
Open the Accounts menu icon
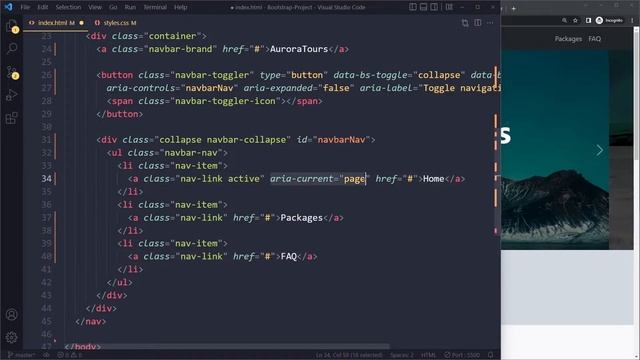pos(11,314)
